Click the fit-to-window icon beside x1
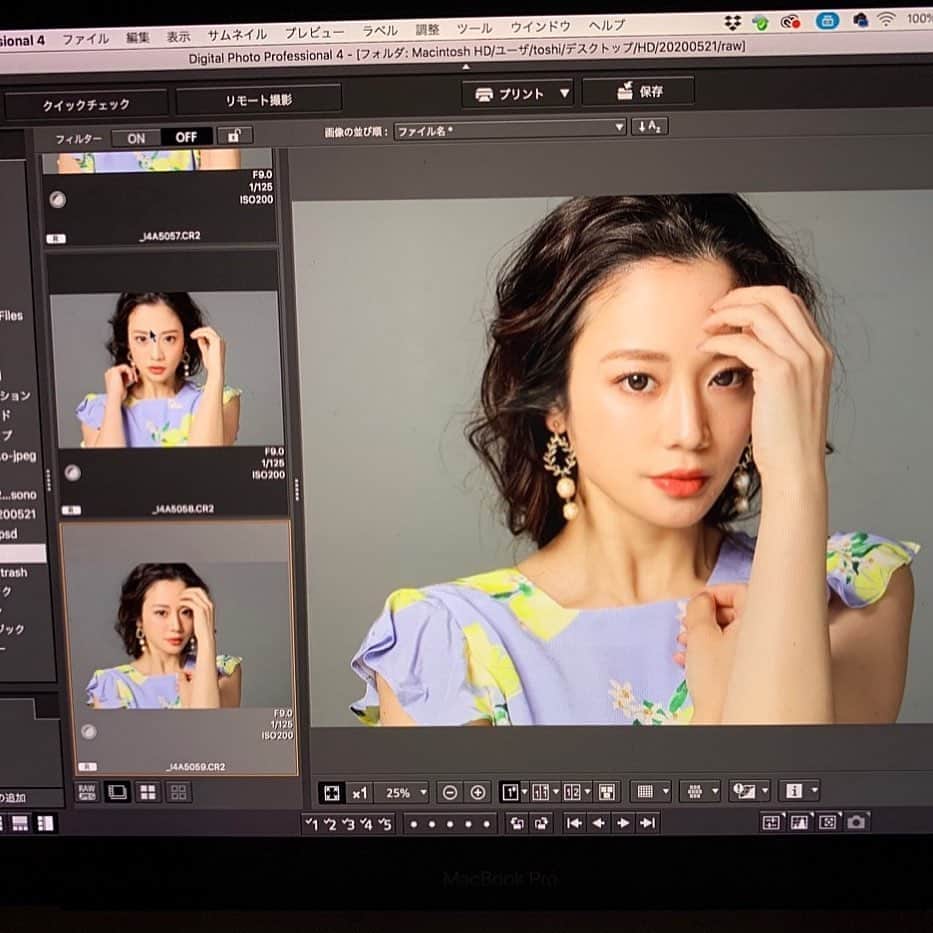The width and height of the screenshot is (933, 933). pos(331,793)
